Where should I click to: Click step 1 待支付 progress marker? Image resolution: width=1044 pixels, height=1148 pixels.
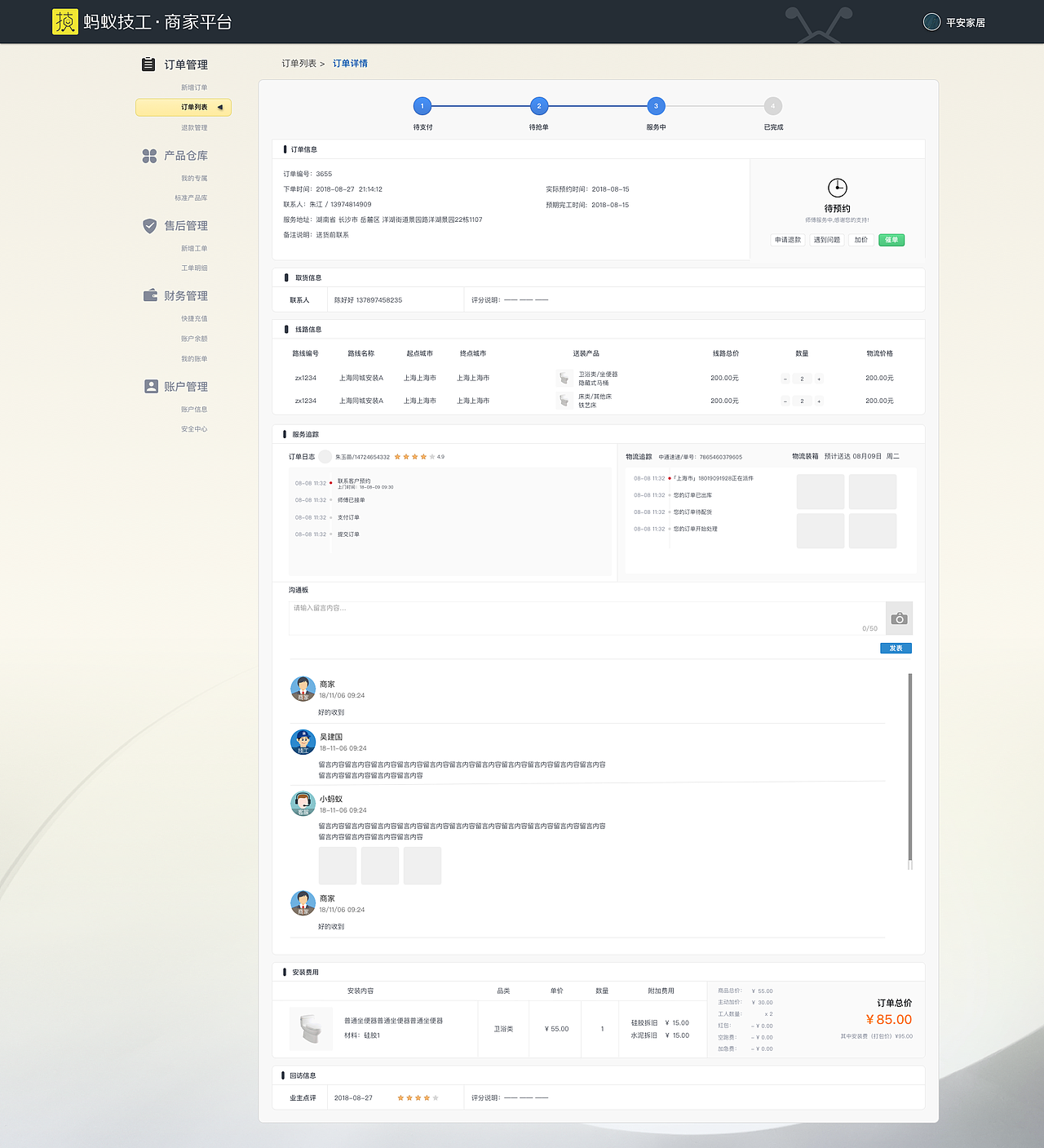point(422,106)
